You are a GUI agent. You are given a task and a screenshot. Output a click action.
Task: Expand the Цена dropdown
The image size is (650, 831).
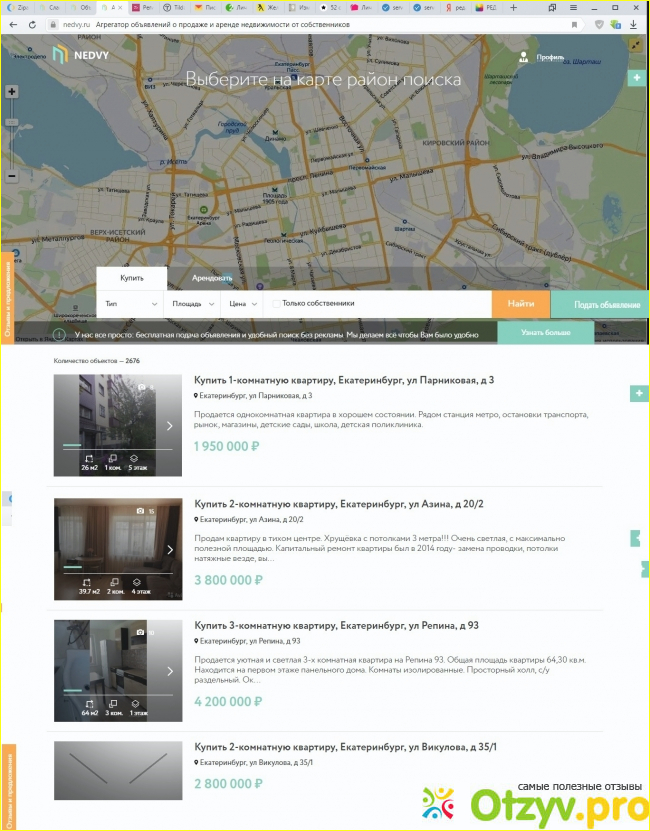(243, 303)
